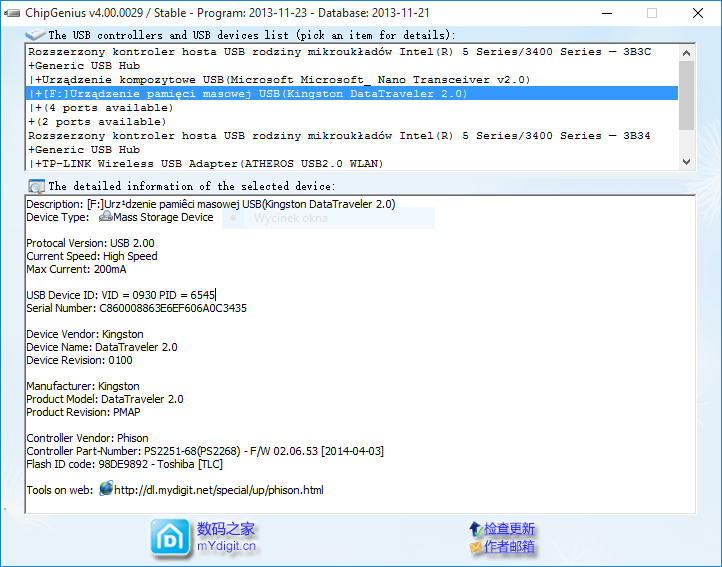Click the magnifier detailed information icon
The width and height of the screenshot is (722, 567).
(x=36, y=186)
